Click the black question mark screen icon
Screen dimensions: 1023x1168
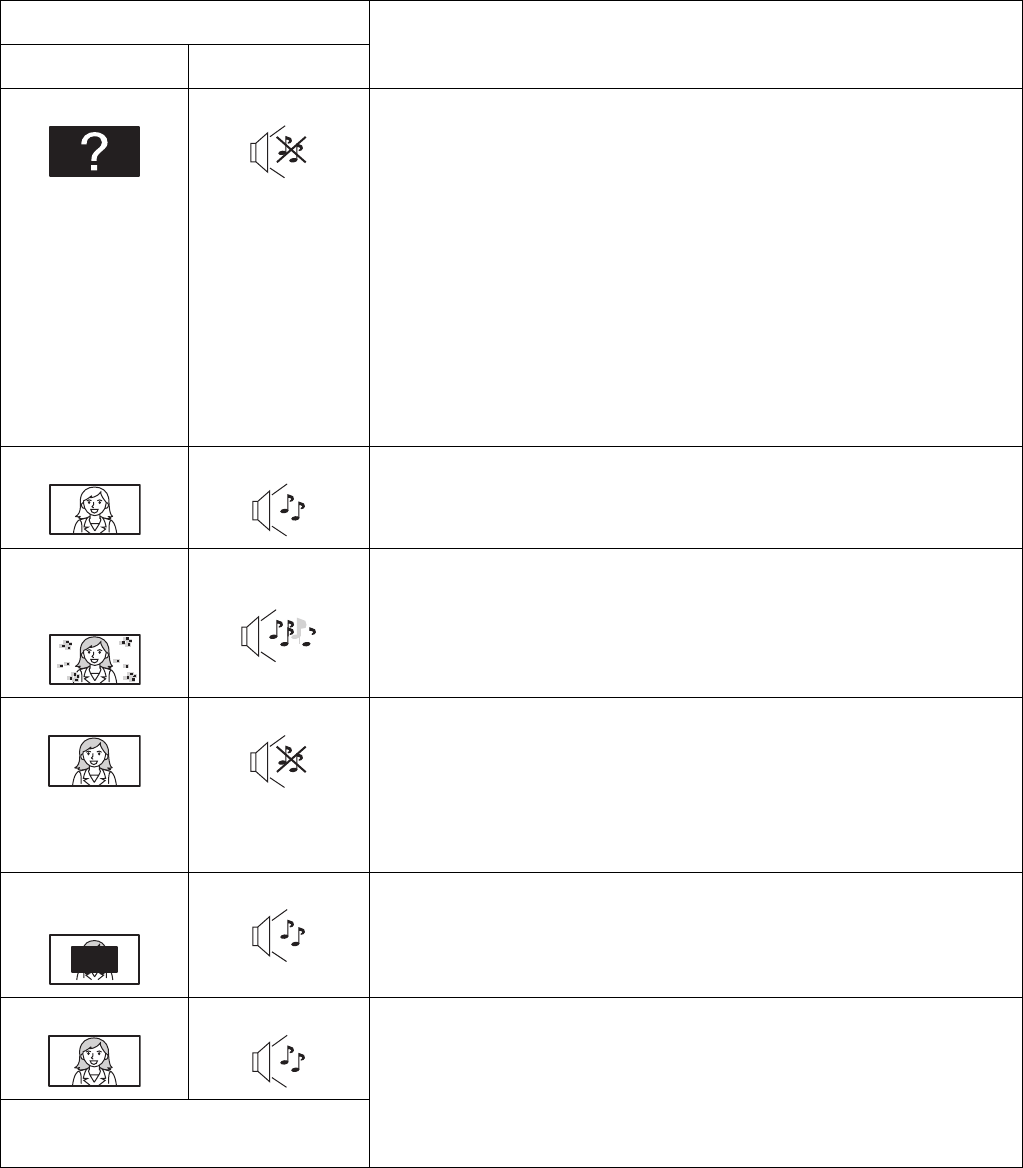coord(94,152)
